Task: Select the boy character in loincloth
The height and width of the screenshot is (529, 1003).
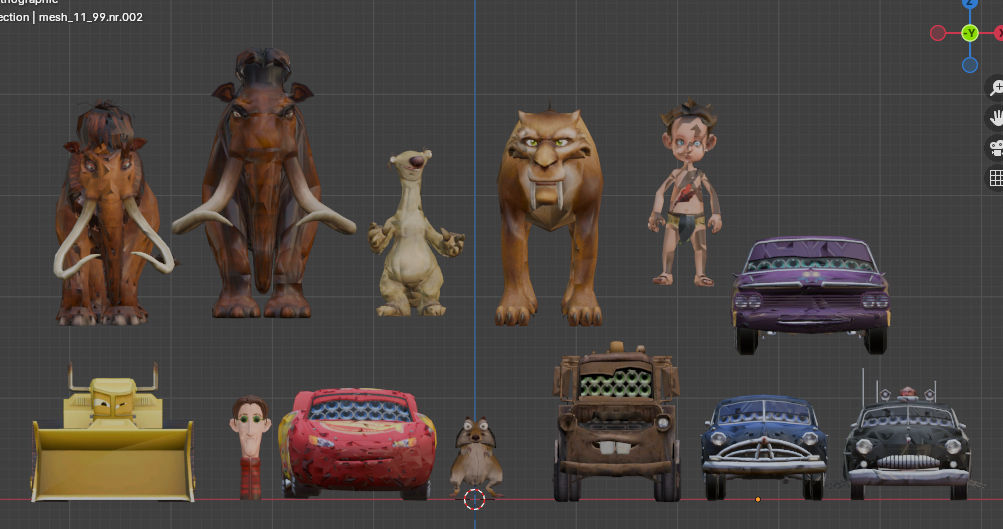Action: coord(686,193)
